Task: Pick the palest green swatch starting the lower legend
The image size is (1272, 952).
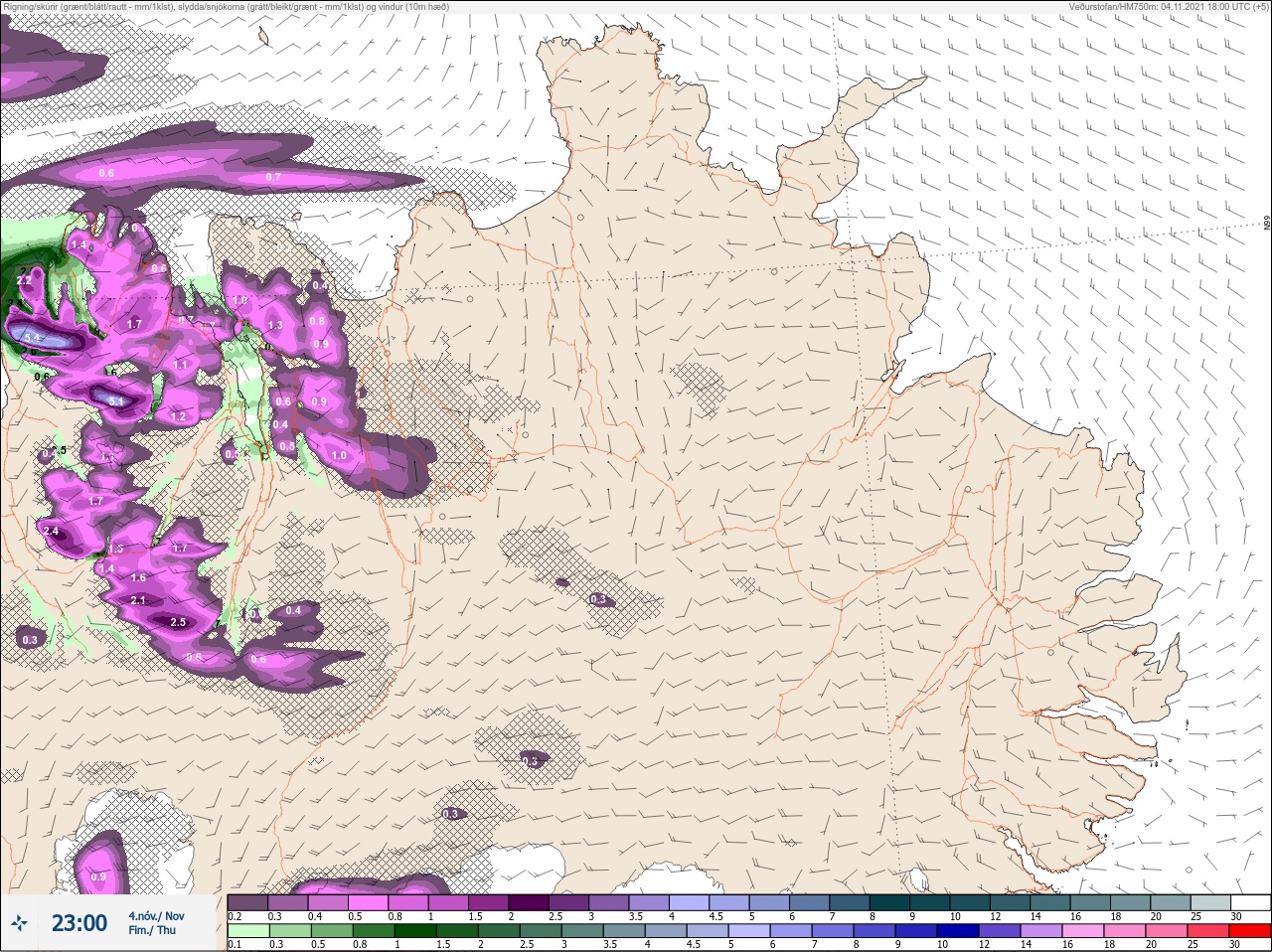Action: [247, 931]
